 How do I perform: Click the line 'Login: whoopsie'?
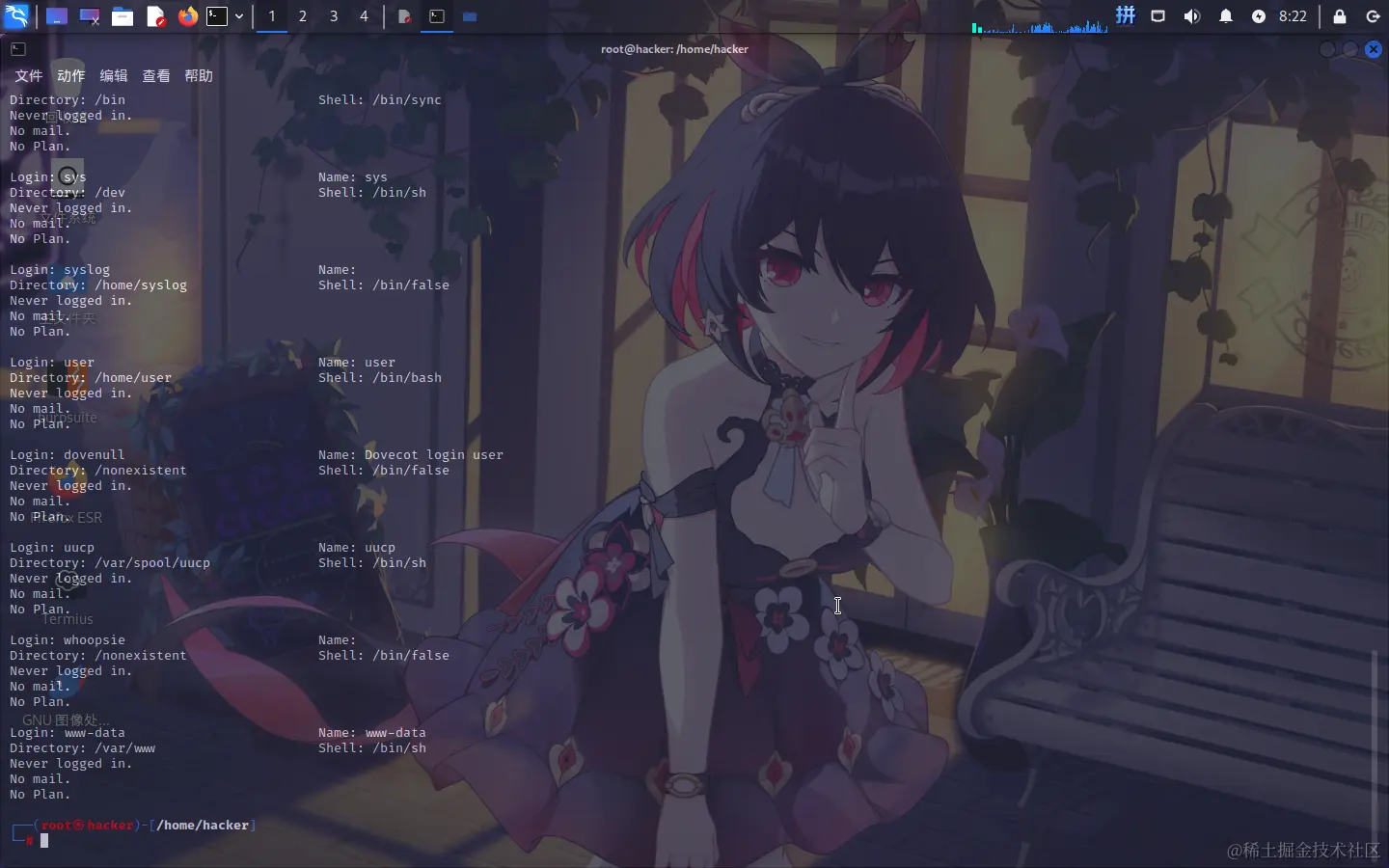point(68,640)
